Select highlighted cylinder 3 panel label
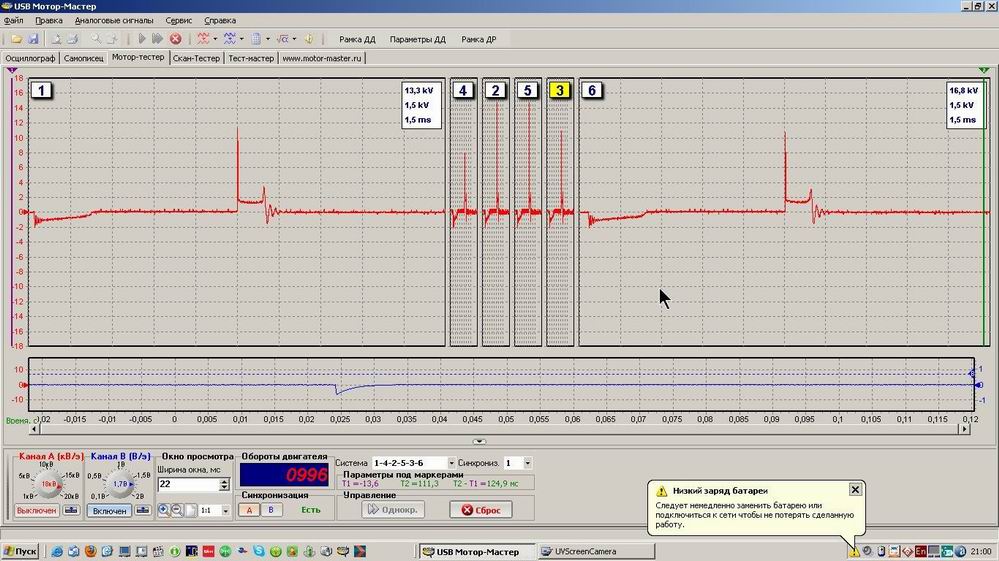This screenshot has height=561, width=999. [559, 90]
